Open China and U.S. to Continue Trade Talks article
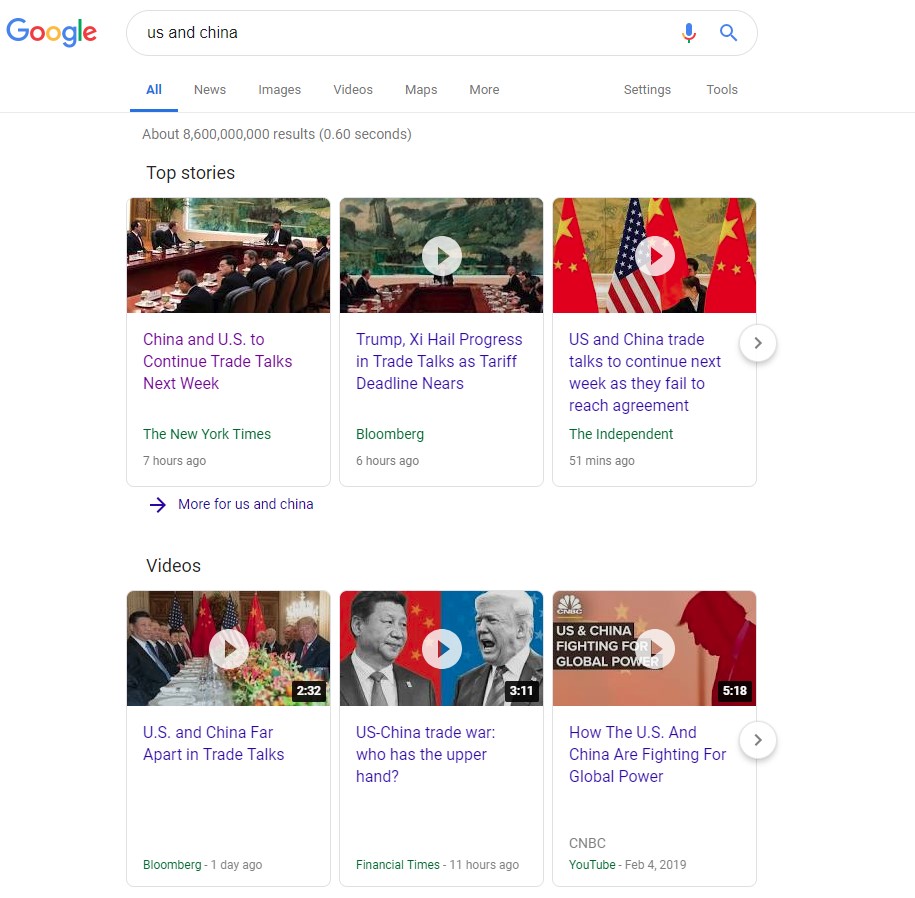915x898 pixels. (218, 361)
